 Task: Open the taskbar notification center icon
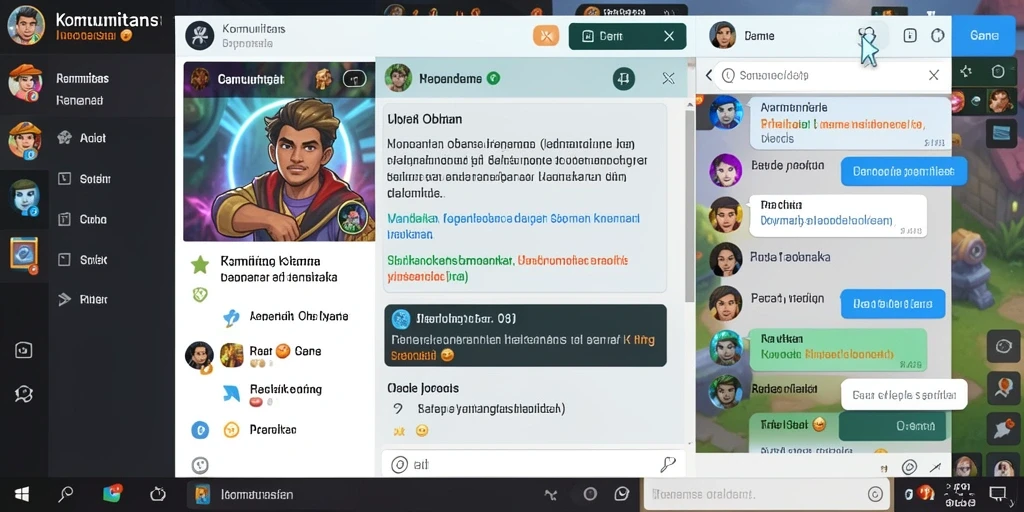coord(998,494)
